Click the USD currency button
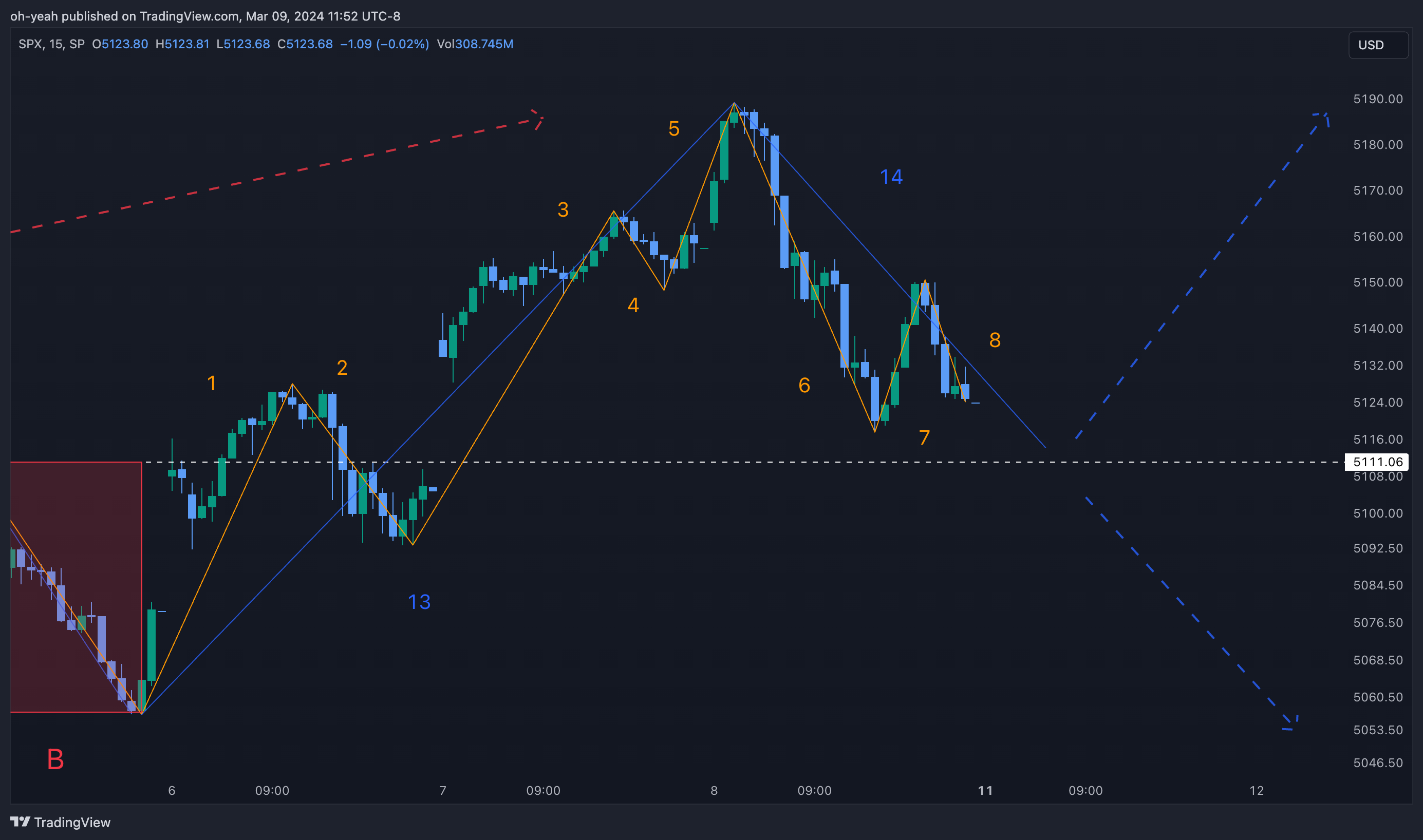The image size is (1423, 840). (x=1377, y=45)
